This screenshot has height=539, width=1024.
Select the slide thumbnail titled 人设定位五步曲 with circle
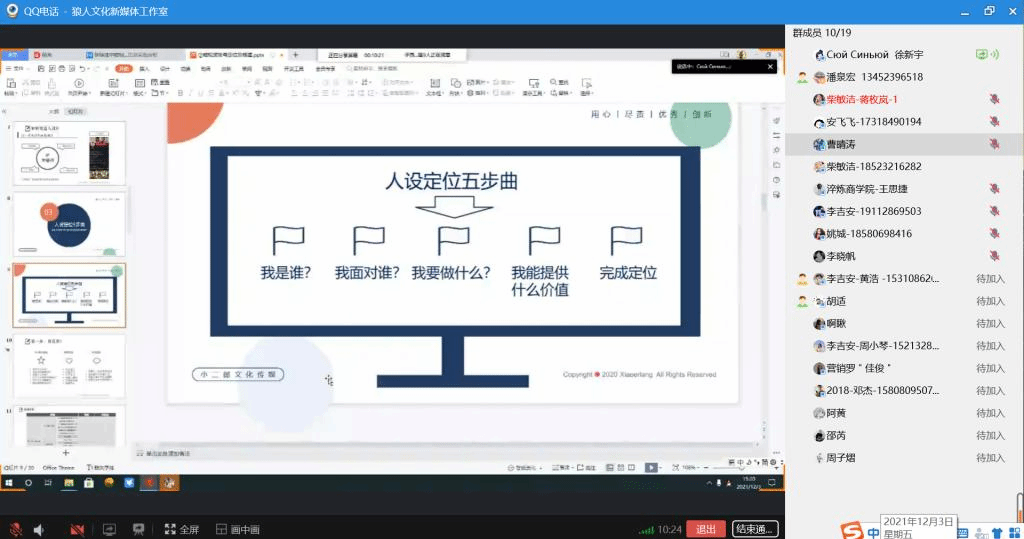69,224
